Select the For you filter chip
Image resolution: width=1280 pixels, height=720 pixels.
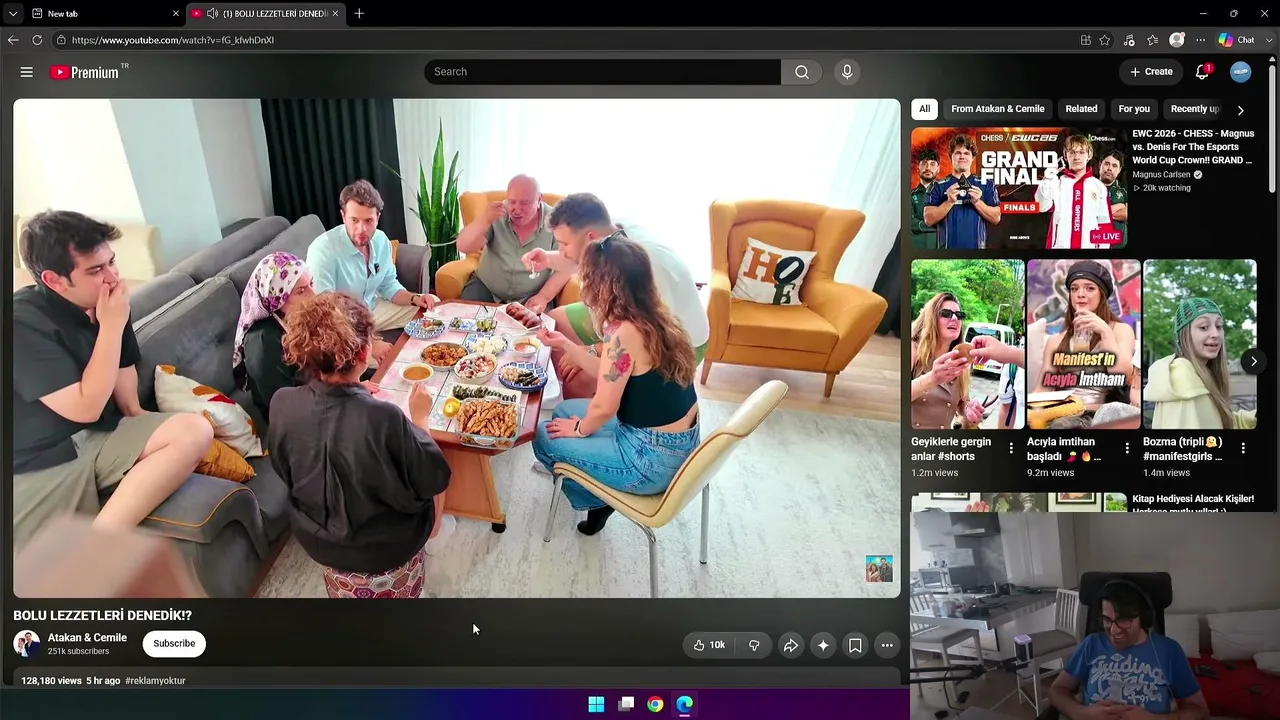pyautogui.click(x=1134, y=109)
